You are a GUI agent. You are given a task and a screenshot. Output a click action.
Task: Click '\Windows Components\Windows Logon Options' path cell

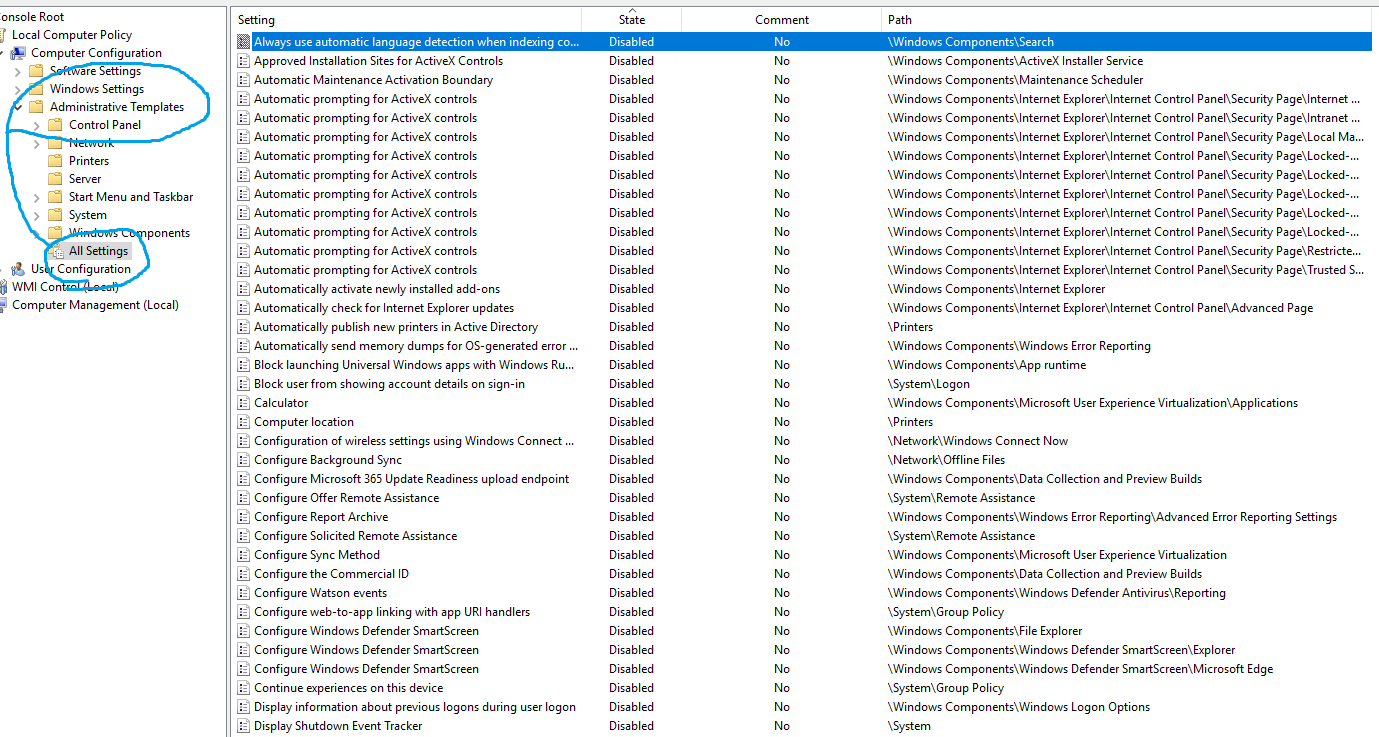click(x=1018, y=707)
